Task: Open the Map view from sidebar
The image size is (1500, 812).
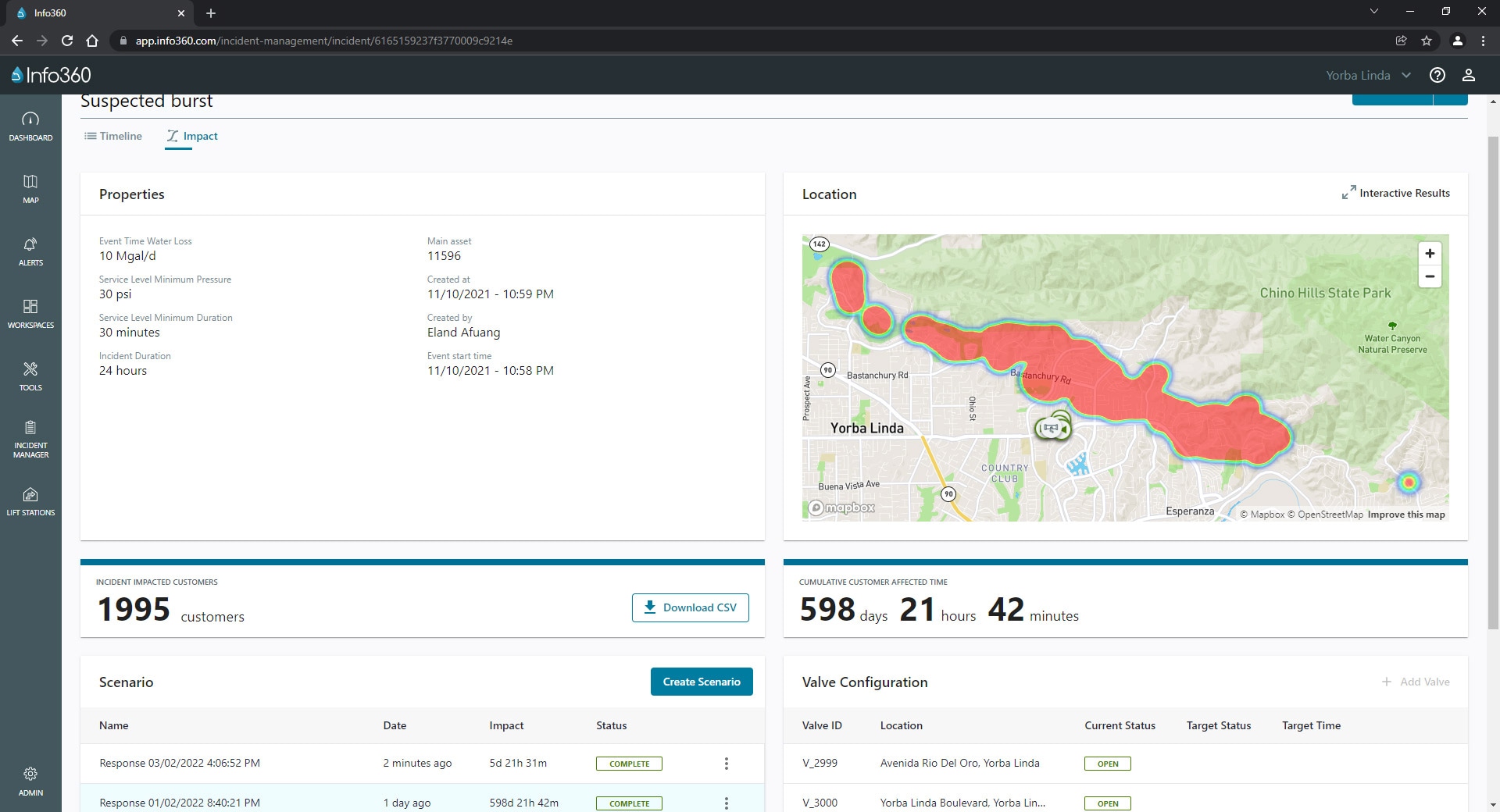Action: click(x=30, y=188)
